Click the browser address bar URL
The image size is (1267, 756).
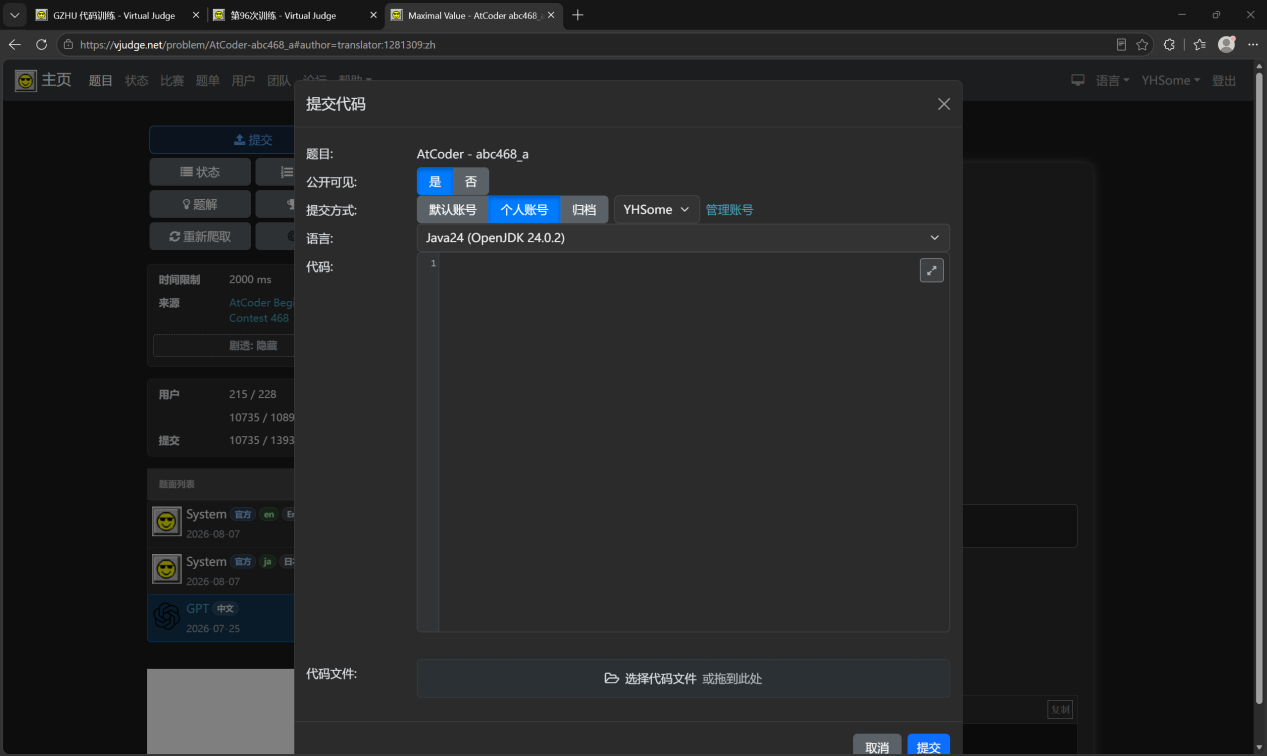(x=258, y=44)
